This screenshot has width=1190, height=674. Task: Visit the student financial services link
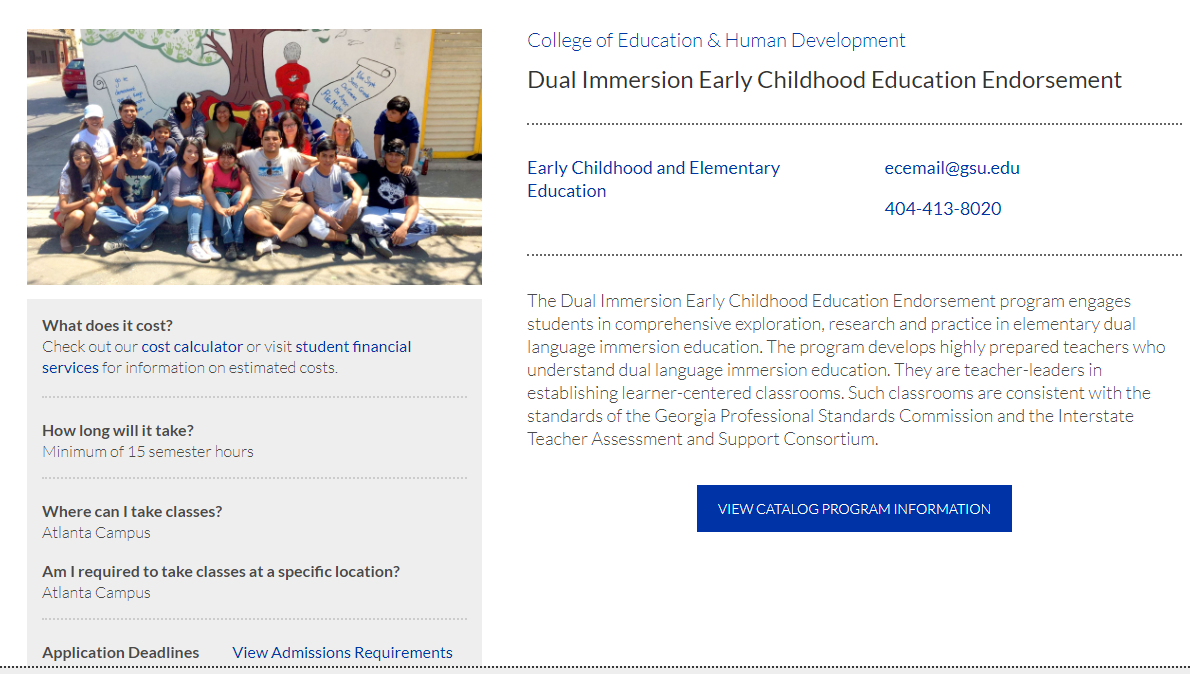(x=226, y=357)
